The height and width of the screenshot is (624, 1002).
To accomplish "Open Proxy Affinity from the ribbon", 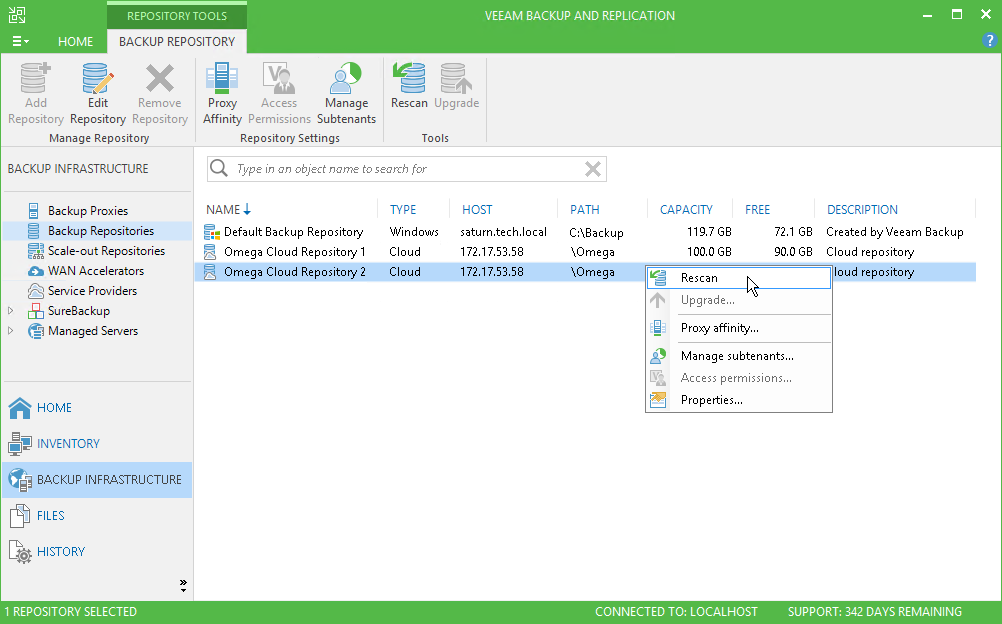I will tap(222, 77).
